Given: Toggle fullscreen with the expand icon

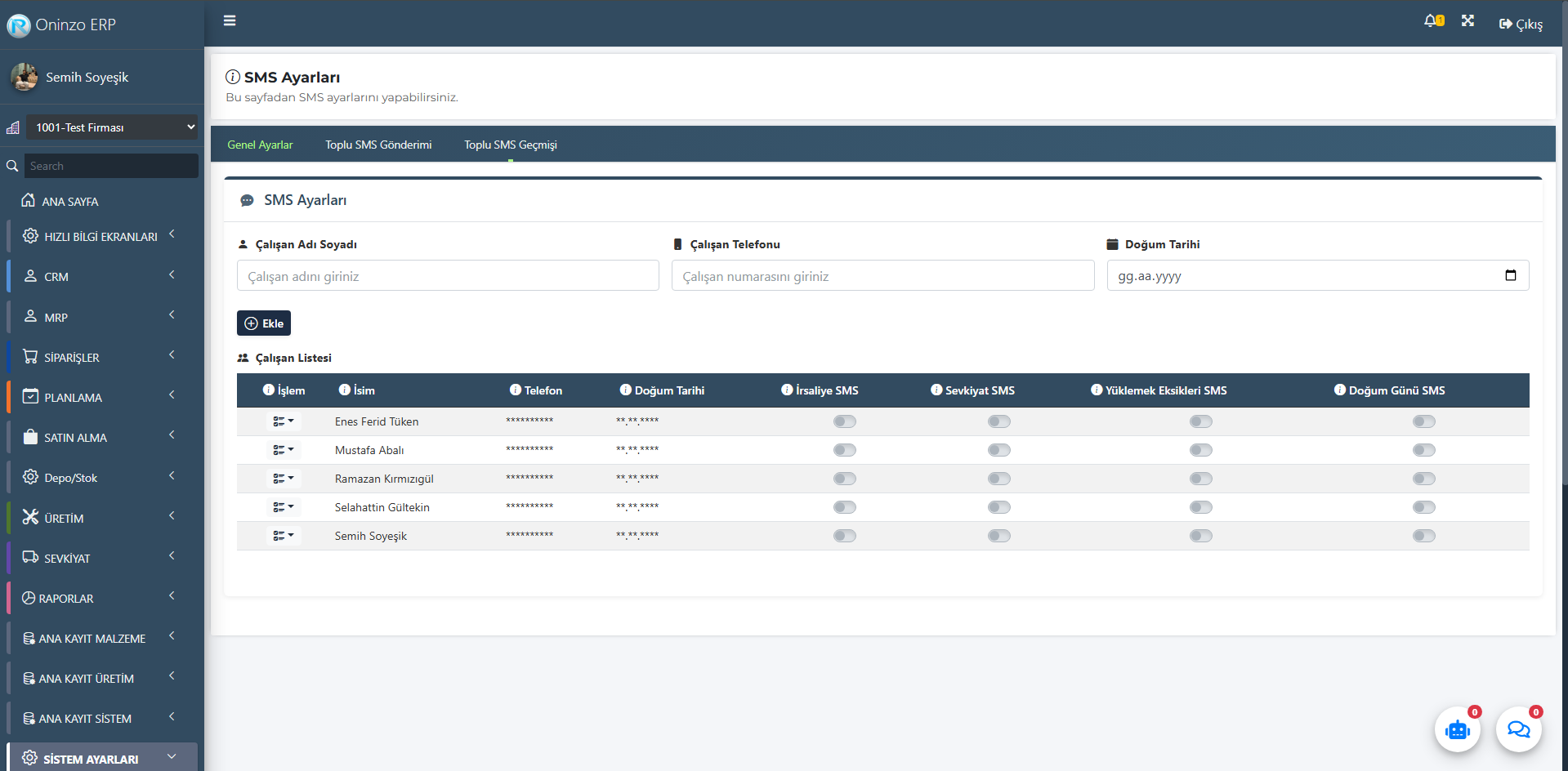Looking at the screenshot, I should click(x=1467, y=21).
